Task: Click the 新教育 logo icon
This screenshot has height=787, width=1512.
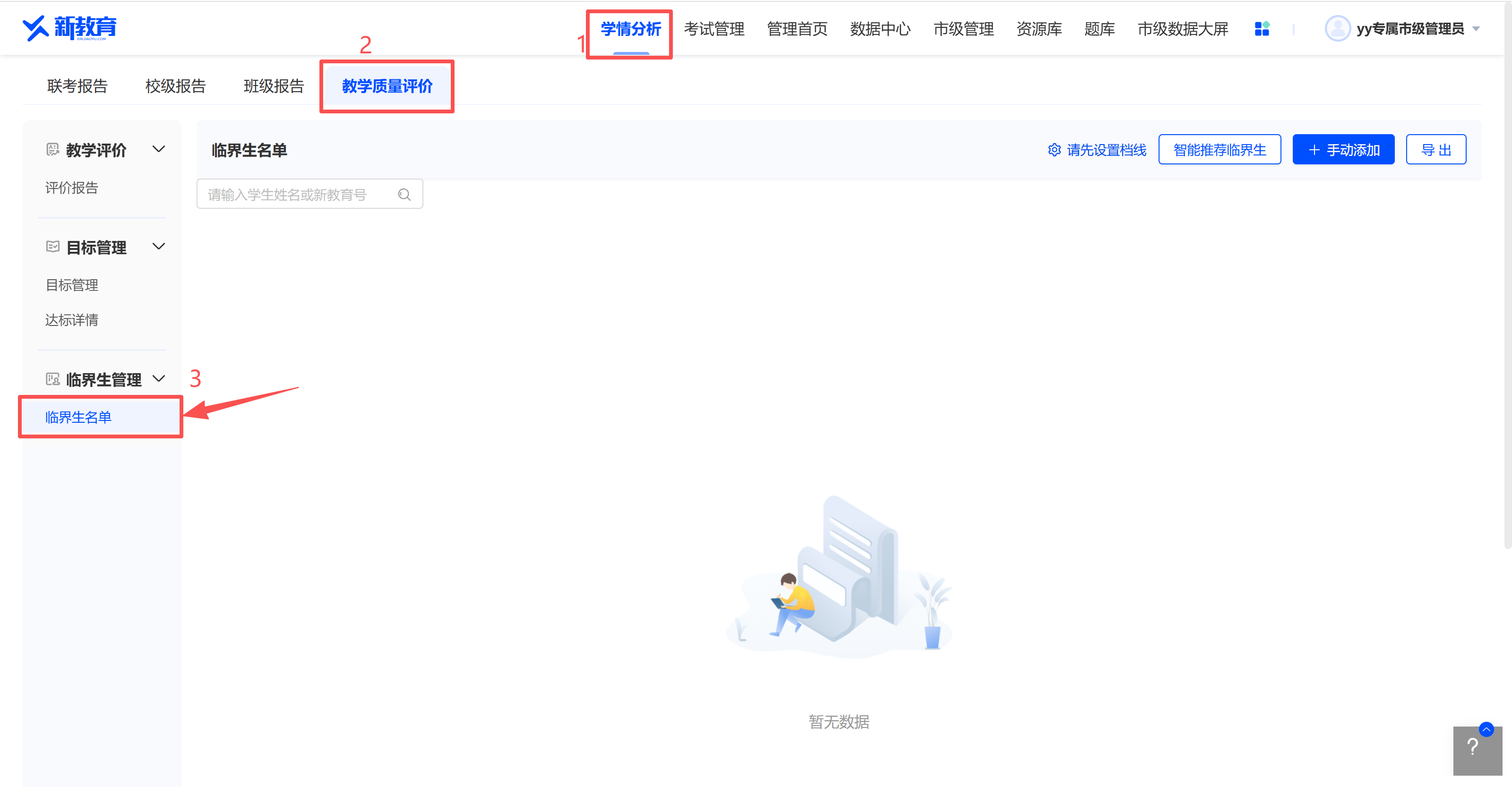Action: [36, 27]
